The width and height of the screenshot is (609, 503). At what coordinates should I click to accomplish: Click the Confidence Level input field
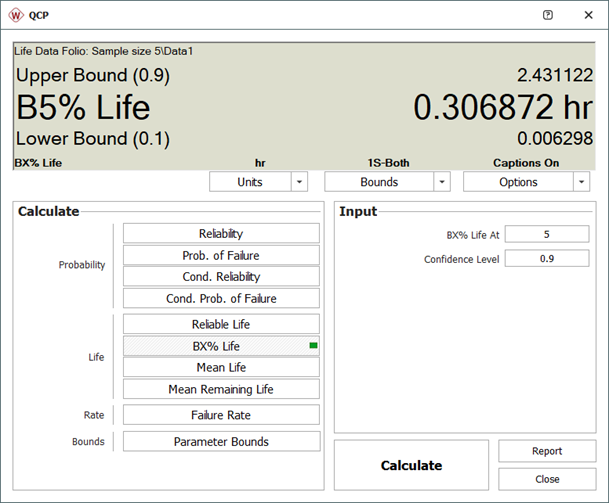(546, 259)
